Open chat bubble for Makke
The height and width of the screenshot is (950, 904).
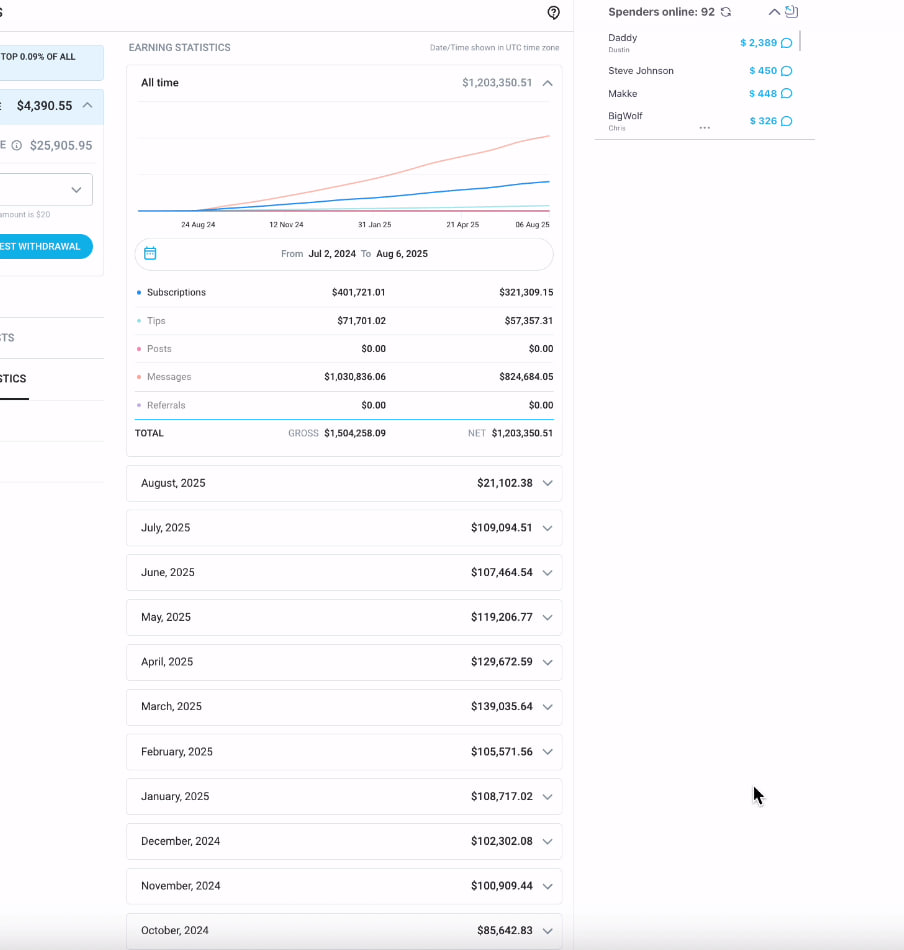pyautogui.click(x=786, y=94)
